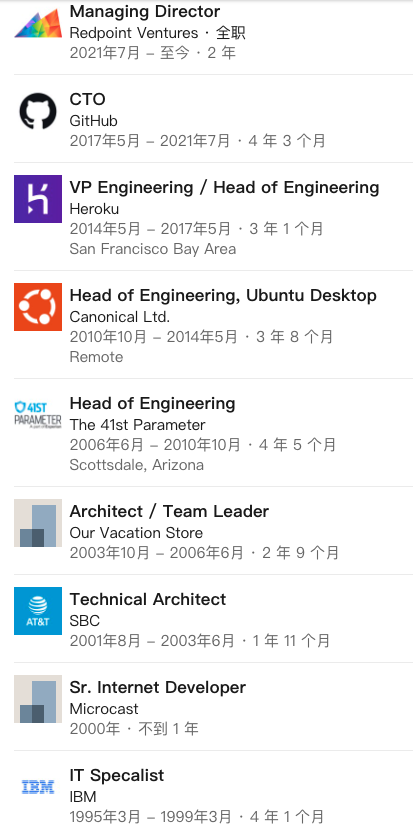Open the Managing Director position title
Viewport: 413px width, 837px height.
(x=145, y=11)
